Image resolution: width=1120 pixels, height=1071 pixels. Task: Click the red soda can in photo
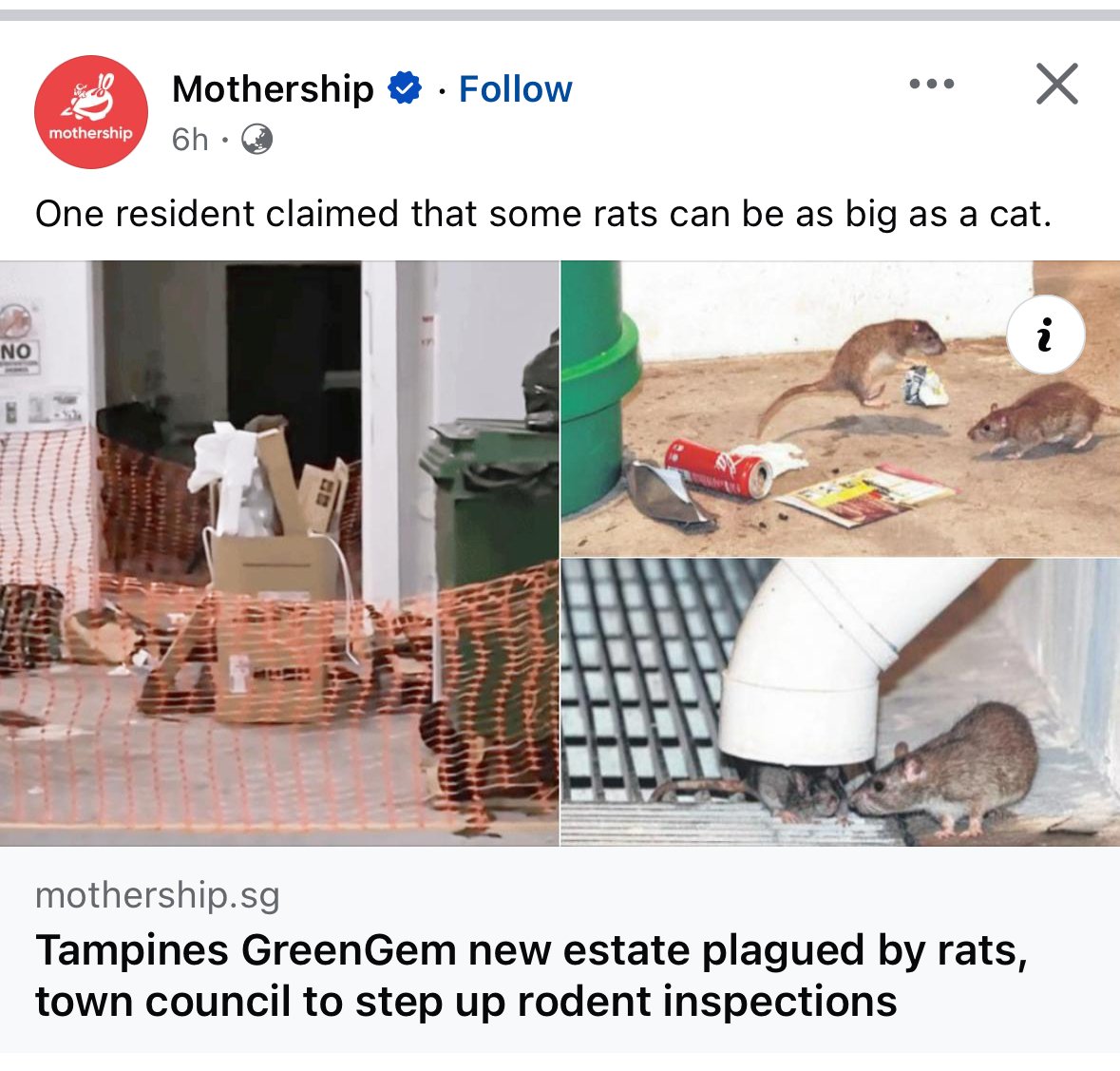(718, 469)
